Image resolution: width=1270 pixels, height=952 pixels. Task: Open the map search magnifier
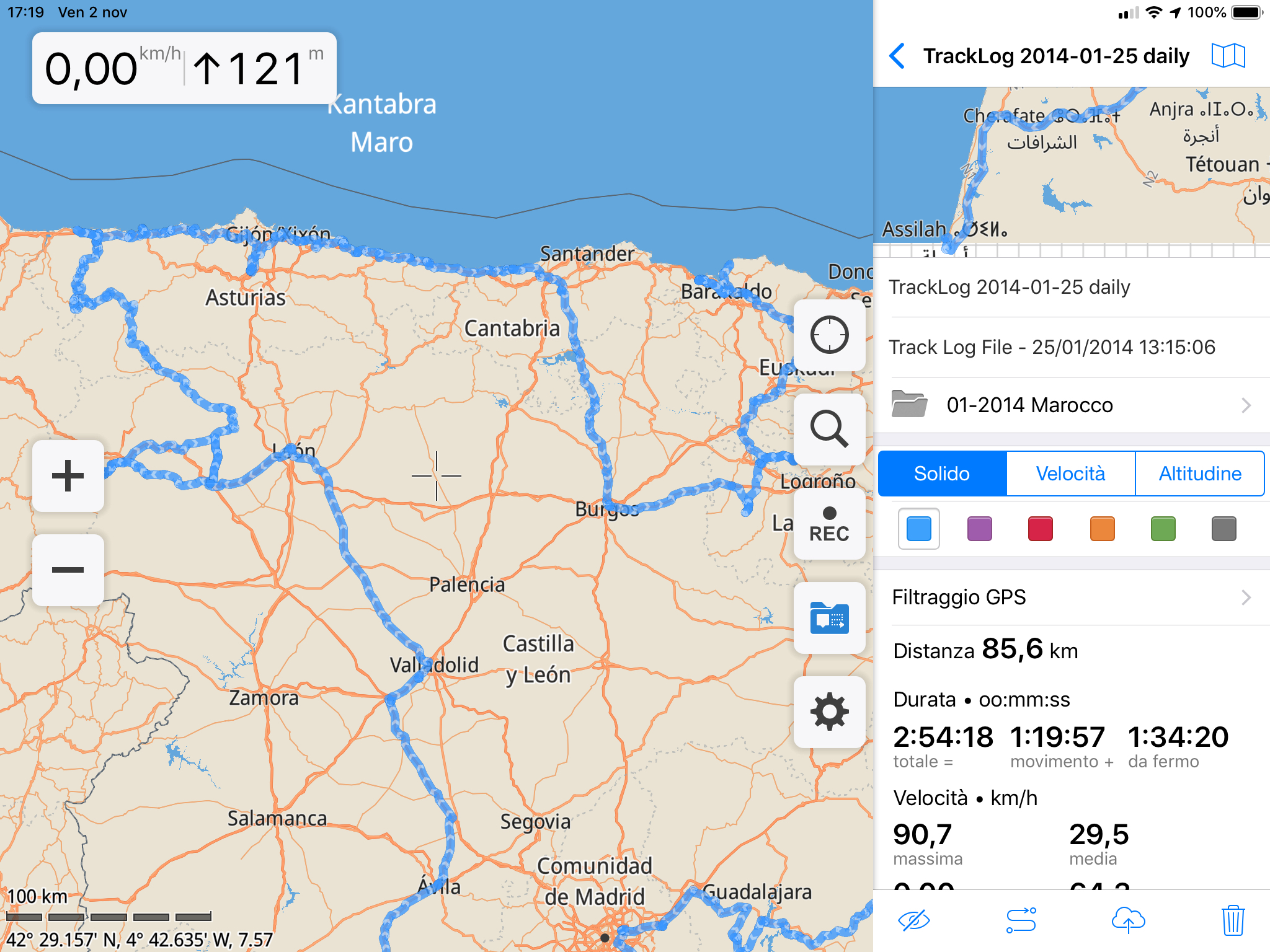(829, 429)
